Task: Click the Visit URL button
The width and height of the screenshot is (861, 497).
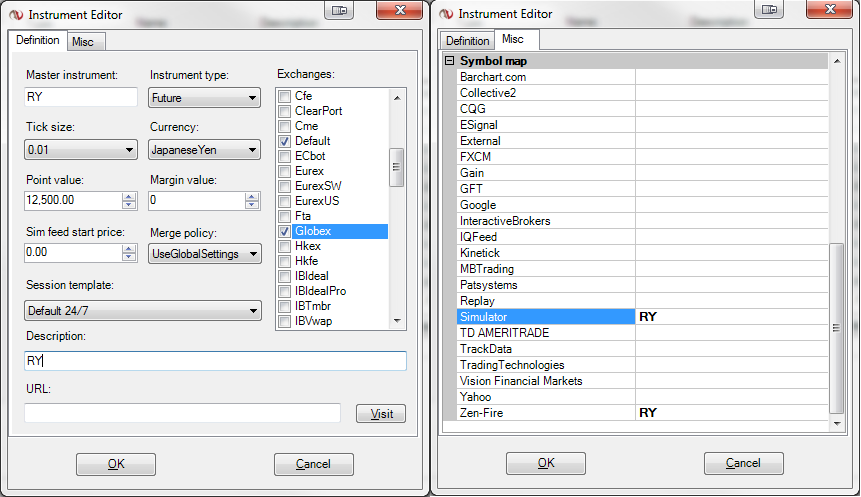Action: [381, 414]
